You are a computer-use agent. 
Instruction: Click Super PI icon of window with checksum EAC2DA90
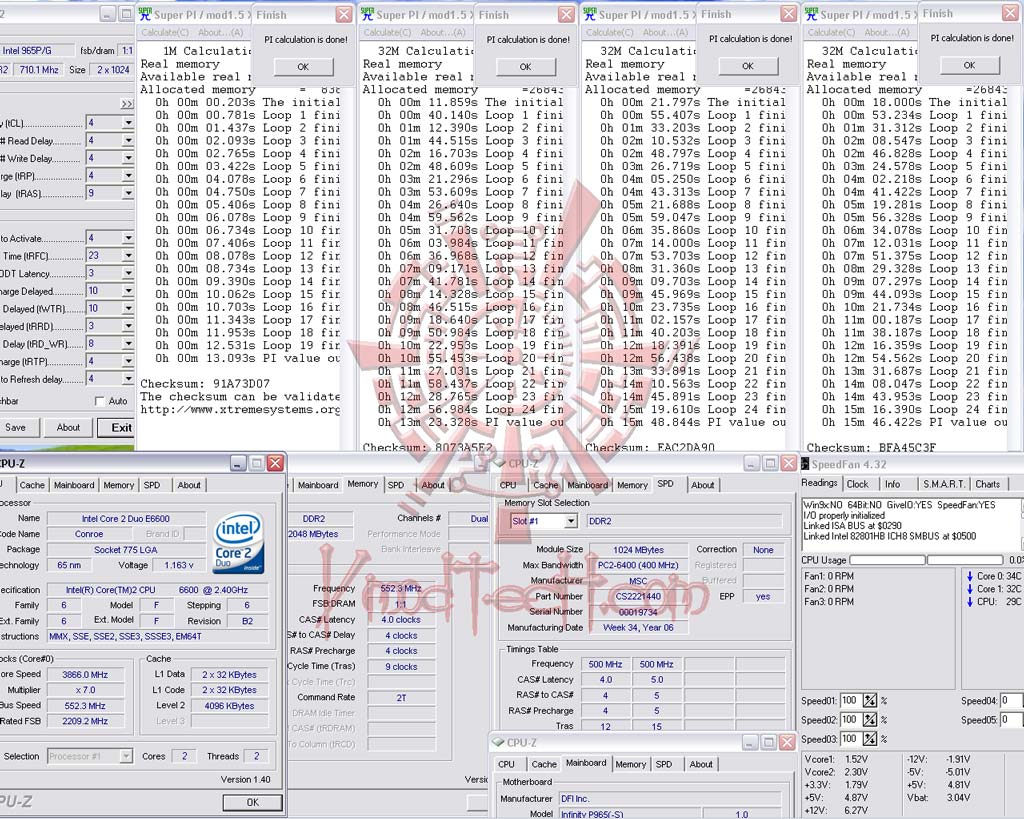point(590,14)
